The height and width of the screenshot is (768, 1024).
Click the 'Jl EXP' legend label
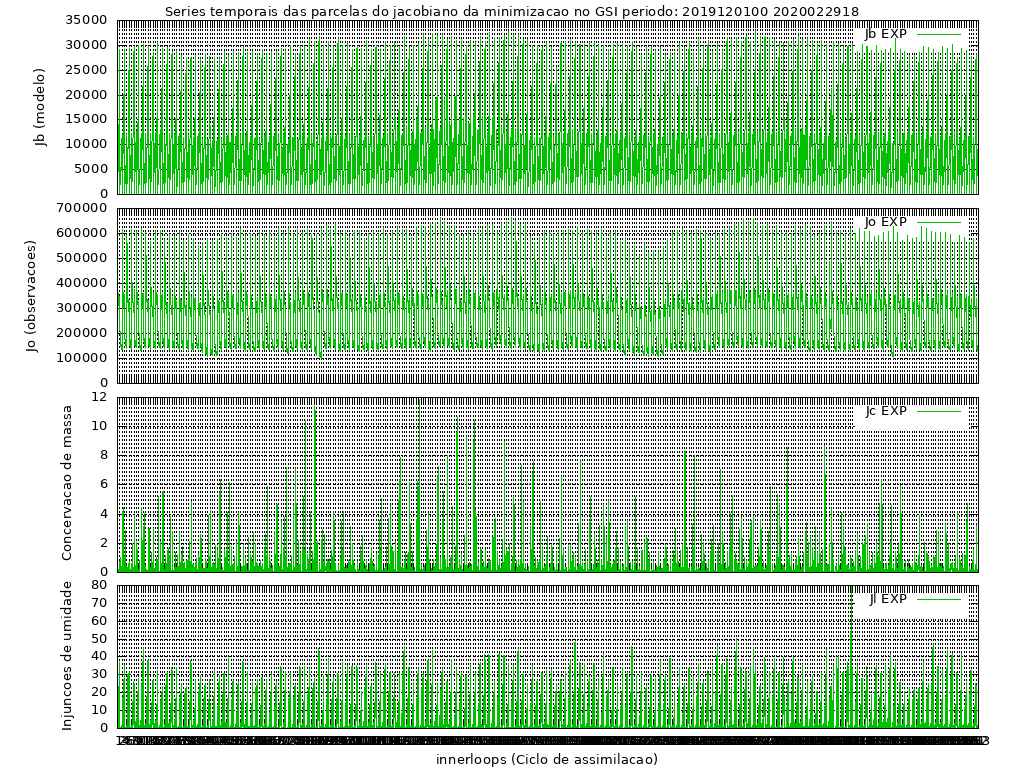click(887, 599)
